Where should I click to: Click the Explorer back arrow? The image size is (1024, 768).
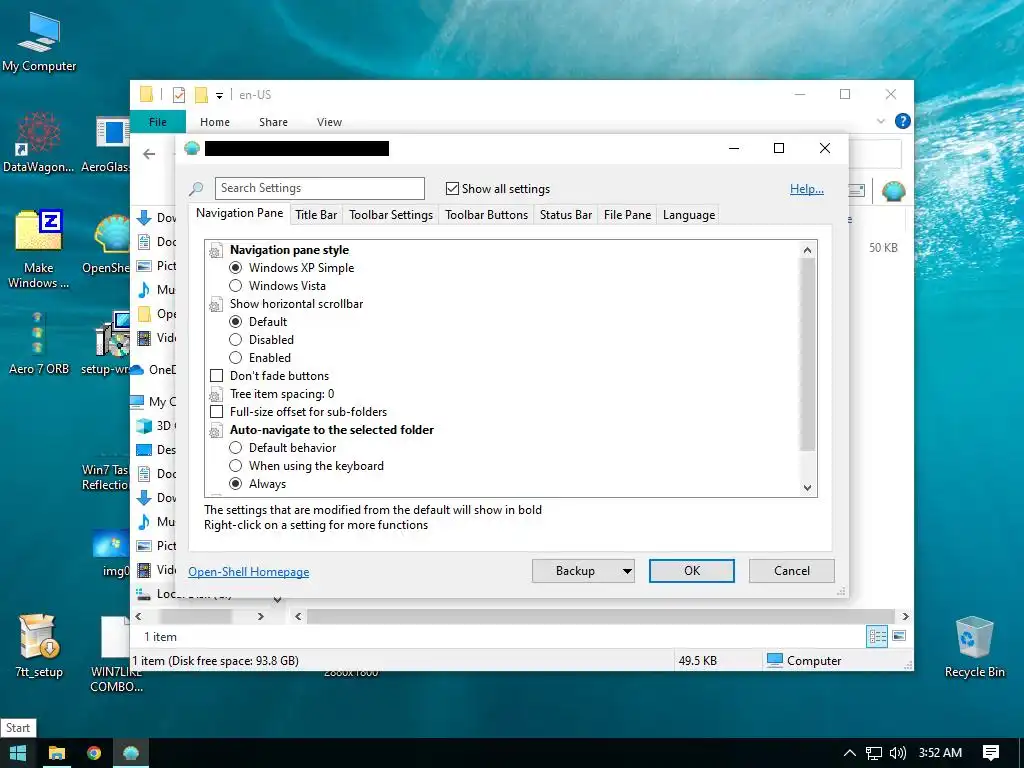click(150, 154)
